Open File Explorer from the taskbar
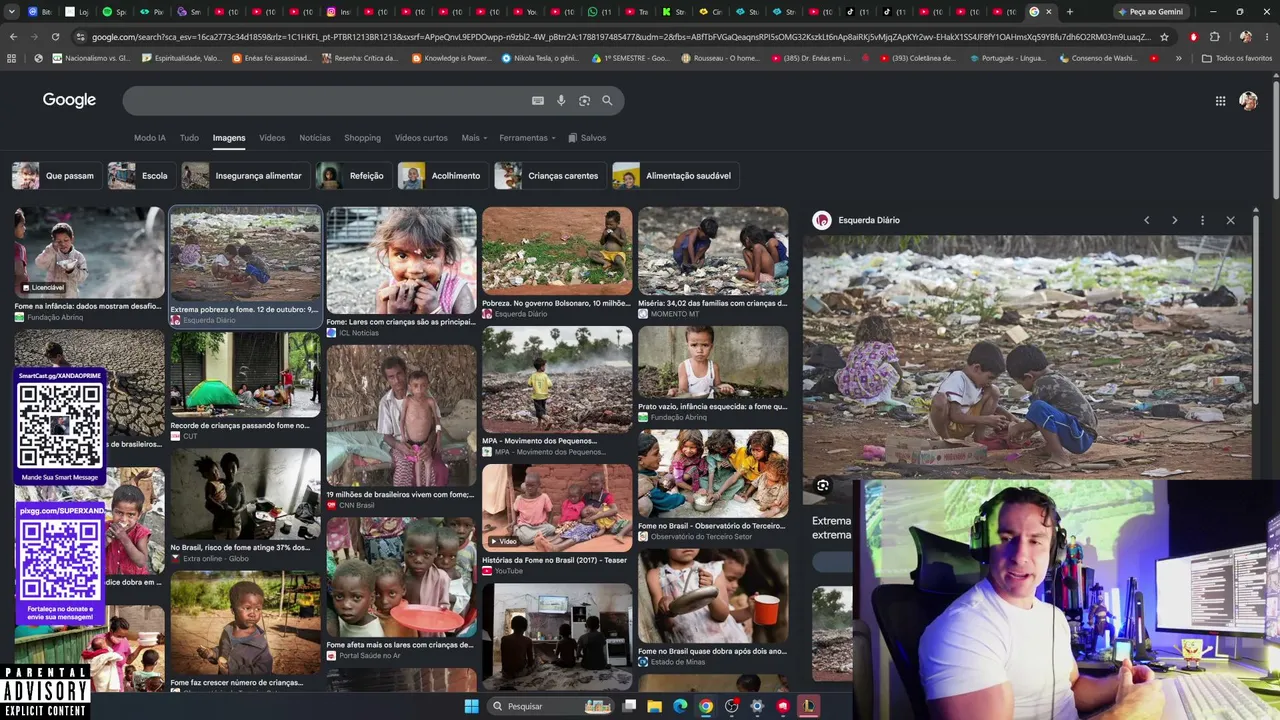Image resolution: width=1280 pixels, height=720 pixels. (x=655, y=706)
